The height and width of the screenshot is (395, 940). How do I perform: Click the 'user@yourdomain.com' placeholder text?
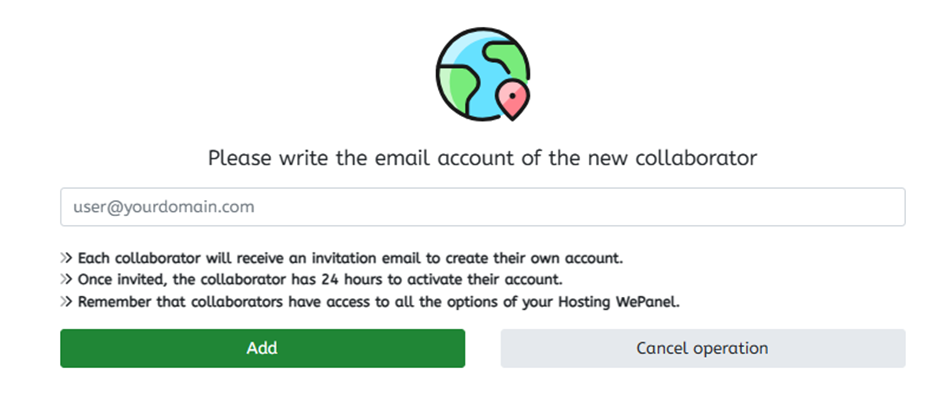coord(164,207)
